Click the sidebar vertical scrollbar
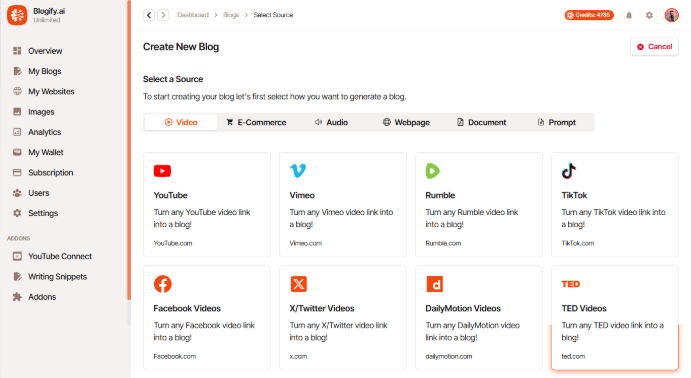The image size is (691, 378). pos(129,150)
